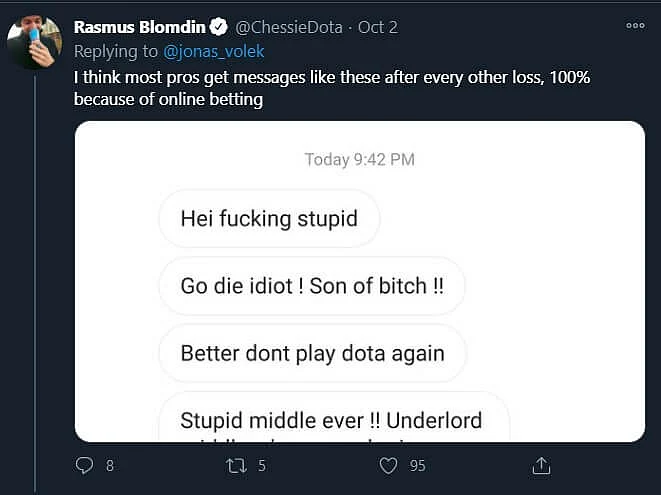This screenshot has height=495, width=661.
Task: Open the three-dot more options menu
Action: [x=635, y=25]
